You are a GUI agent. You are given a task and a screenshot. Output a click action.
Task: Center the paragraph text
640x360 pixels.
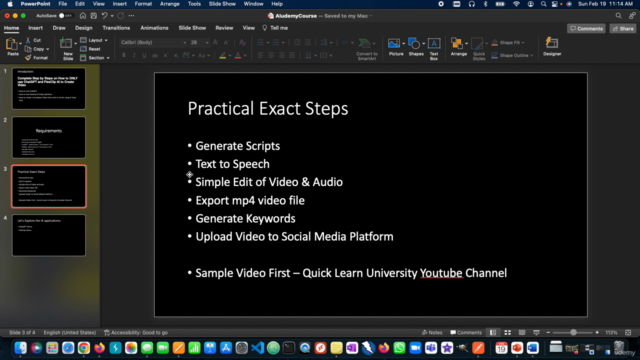pos(271,56)
